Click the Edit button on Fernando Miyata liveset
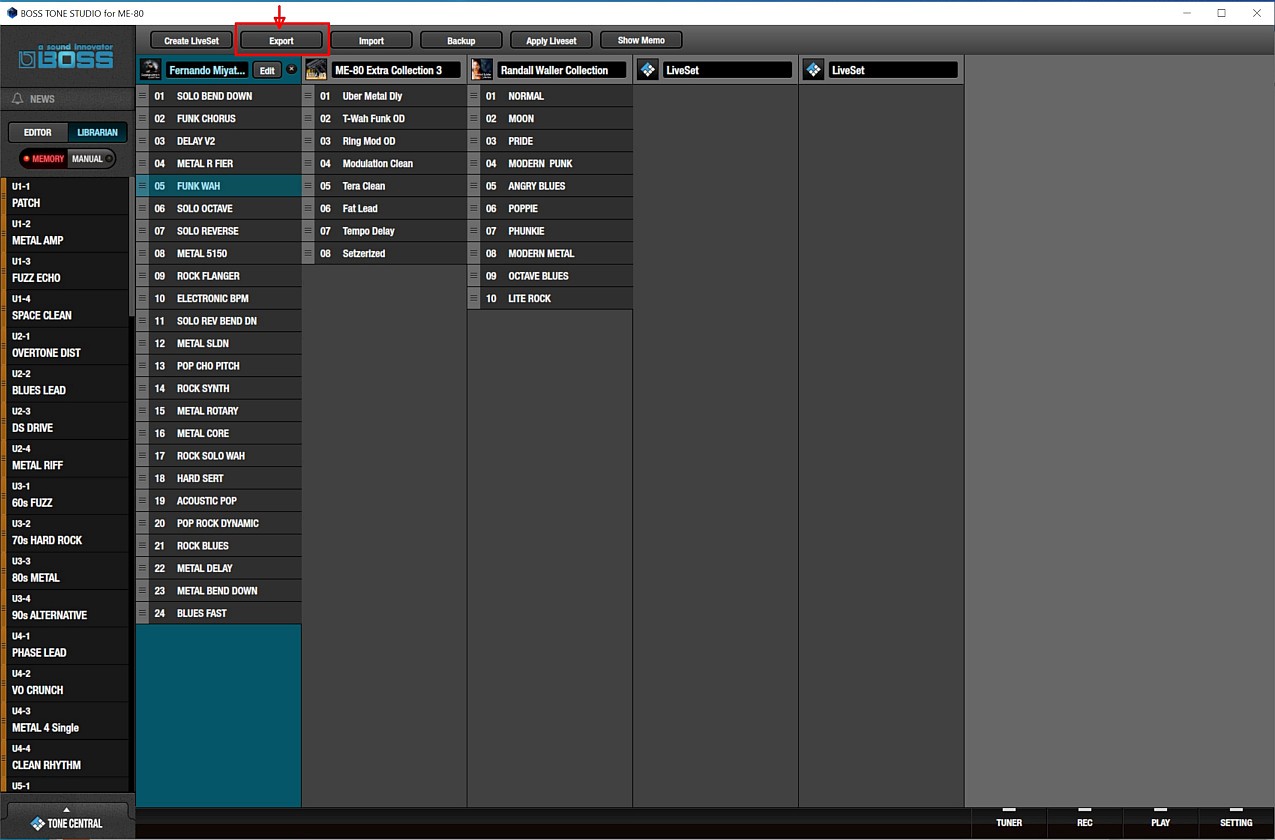Screen dimensions: 1275x840 pos(267,70)
